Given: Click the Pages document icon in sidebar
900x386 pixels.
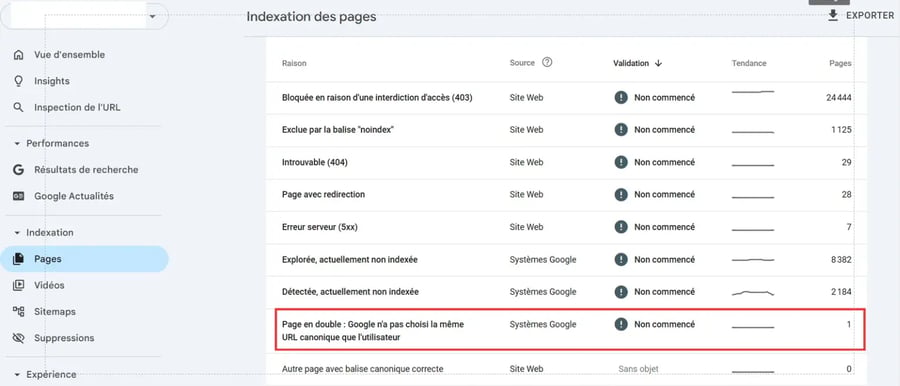Looking at the screenshot, I should point(18,259).
